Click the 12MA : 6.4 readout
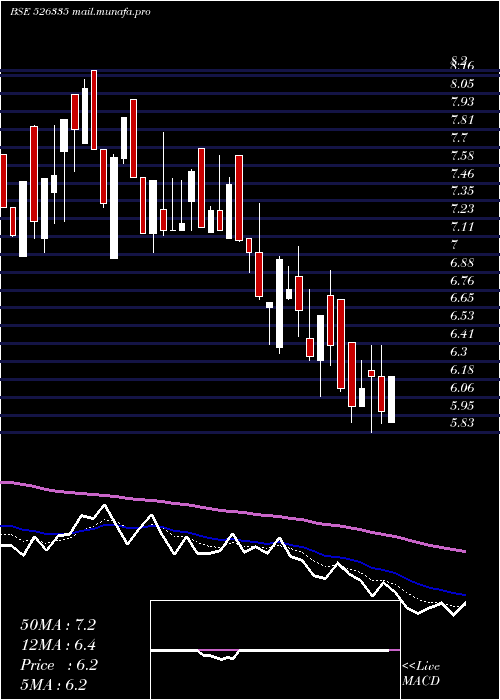The height and width of the screenshot is (700, 500). 58,645
